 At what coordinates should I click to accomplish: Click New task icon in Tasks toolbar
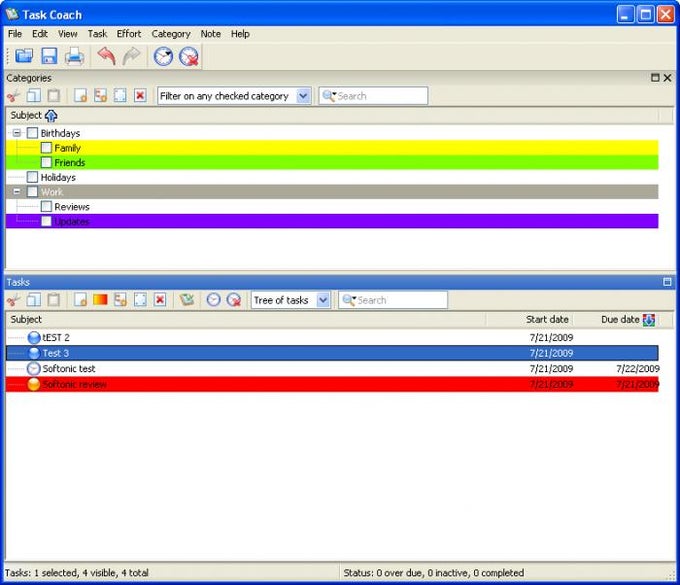click(80, 300)
